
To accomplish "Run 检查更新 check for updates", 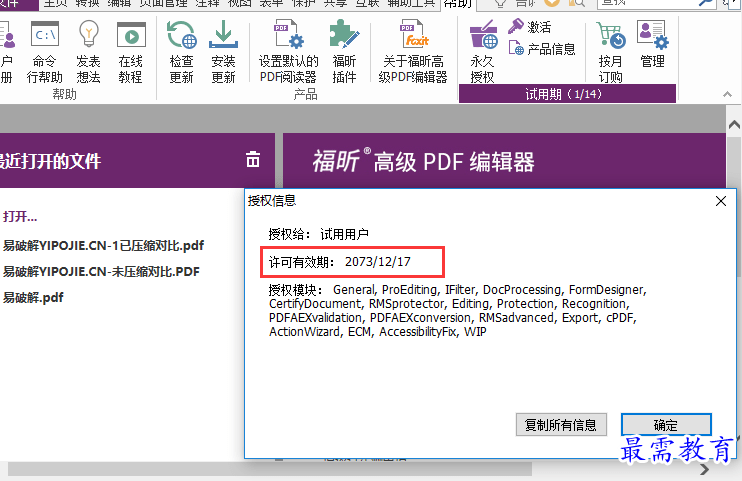I will pyautogui.click(x=182, y=52).
